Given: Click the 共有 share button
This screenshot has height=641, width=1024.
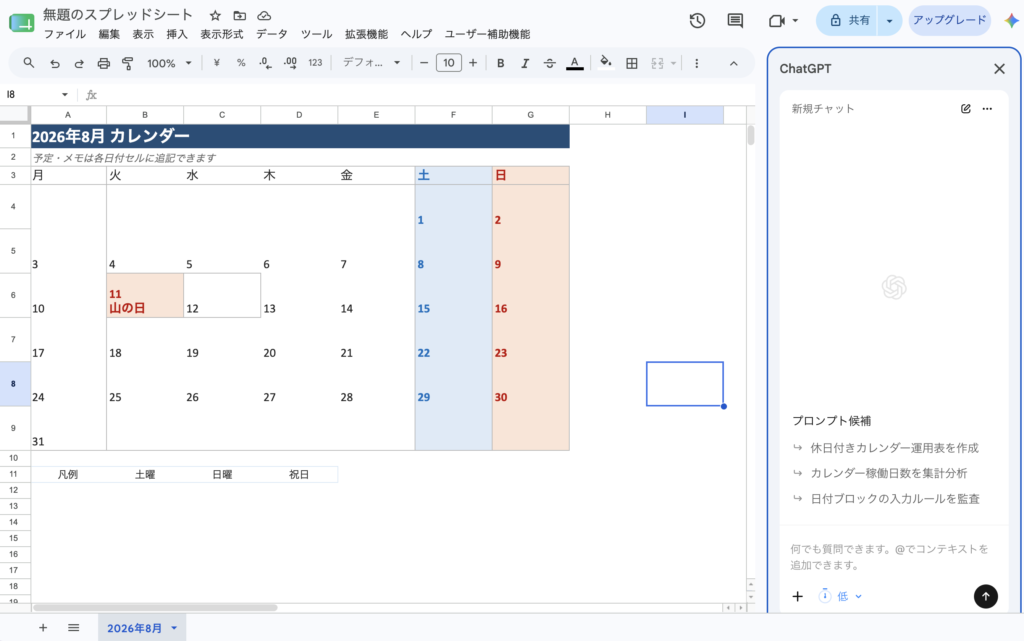Looking at the screenshot, I should click(x=848, y=21).
